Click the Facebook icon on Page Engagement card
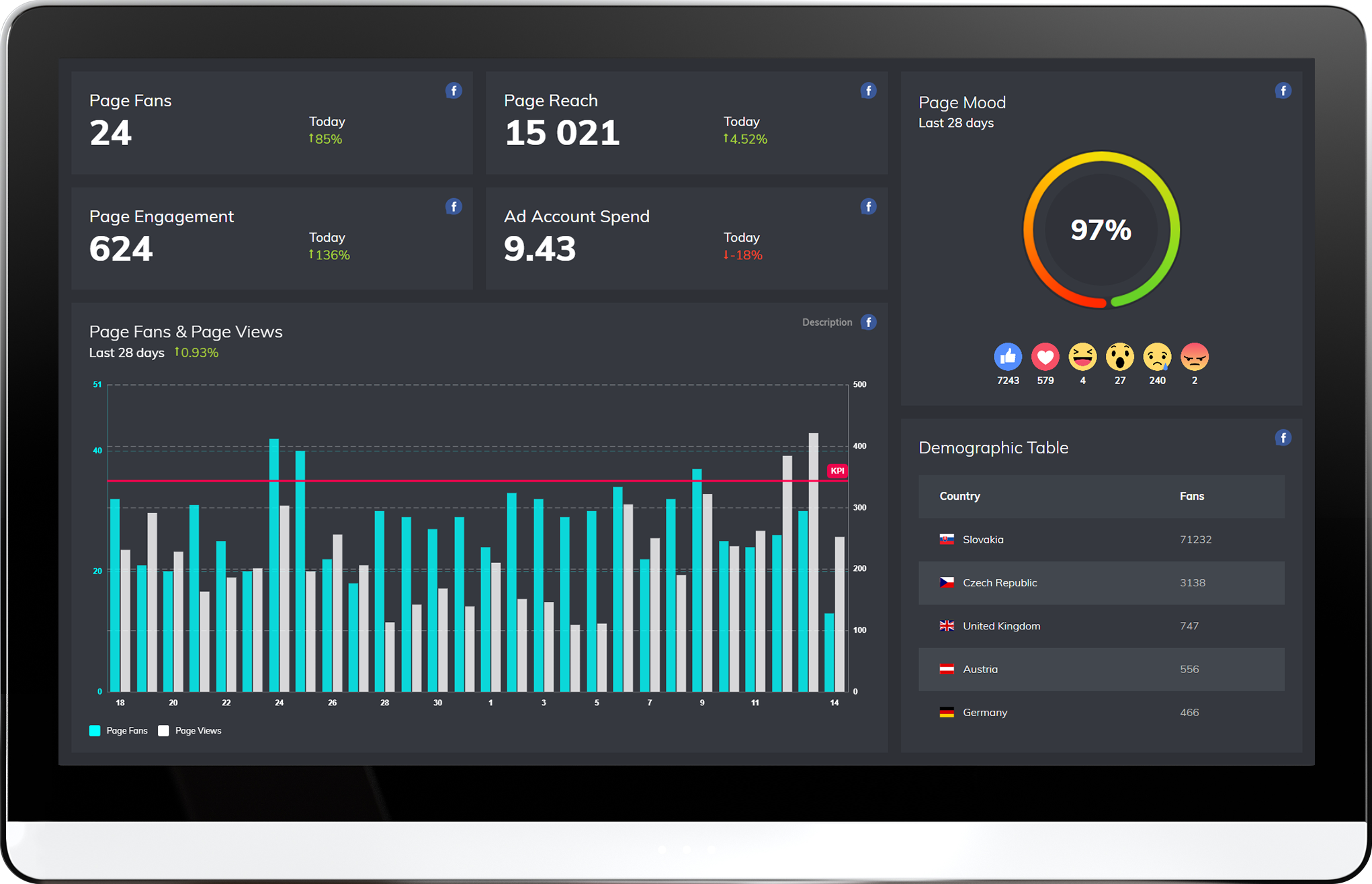The height and width of the screenshot is (884, 1372). point(454,206)
